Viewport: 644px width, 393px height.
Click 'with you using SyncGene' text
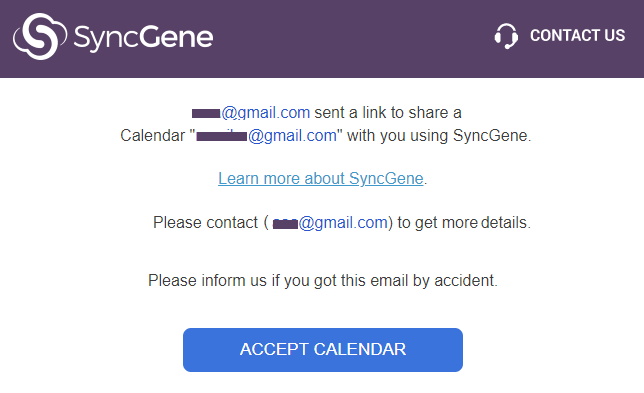[437, 136]
